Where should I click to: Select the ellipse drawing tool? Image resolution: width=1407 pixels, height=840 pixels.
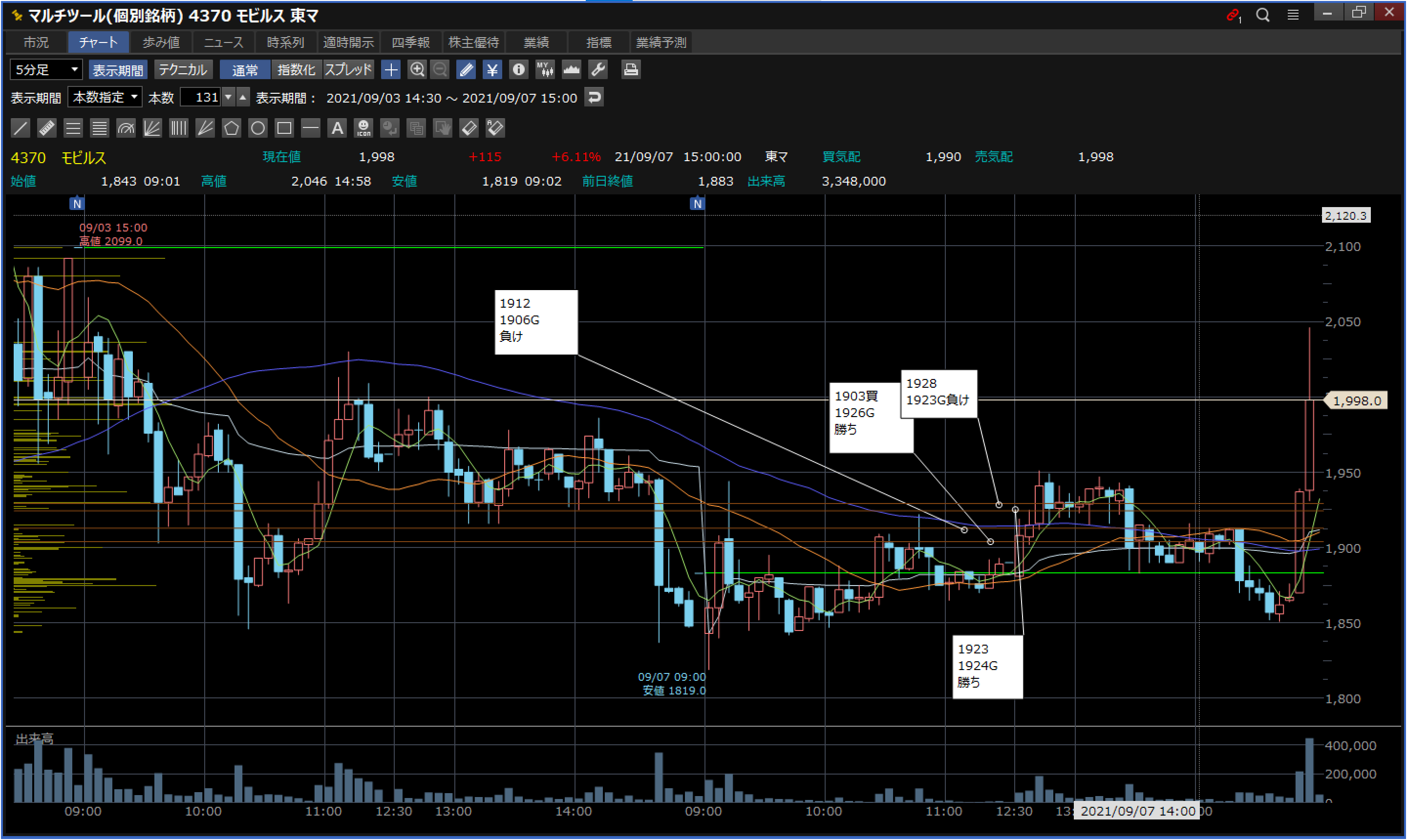(257, 128)
